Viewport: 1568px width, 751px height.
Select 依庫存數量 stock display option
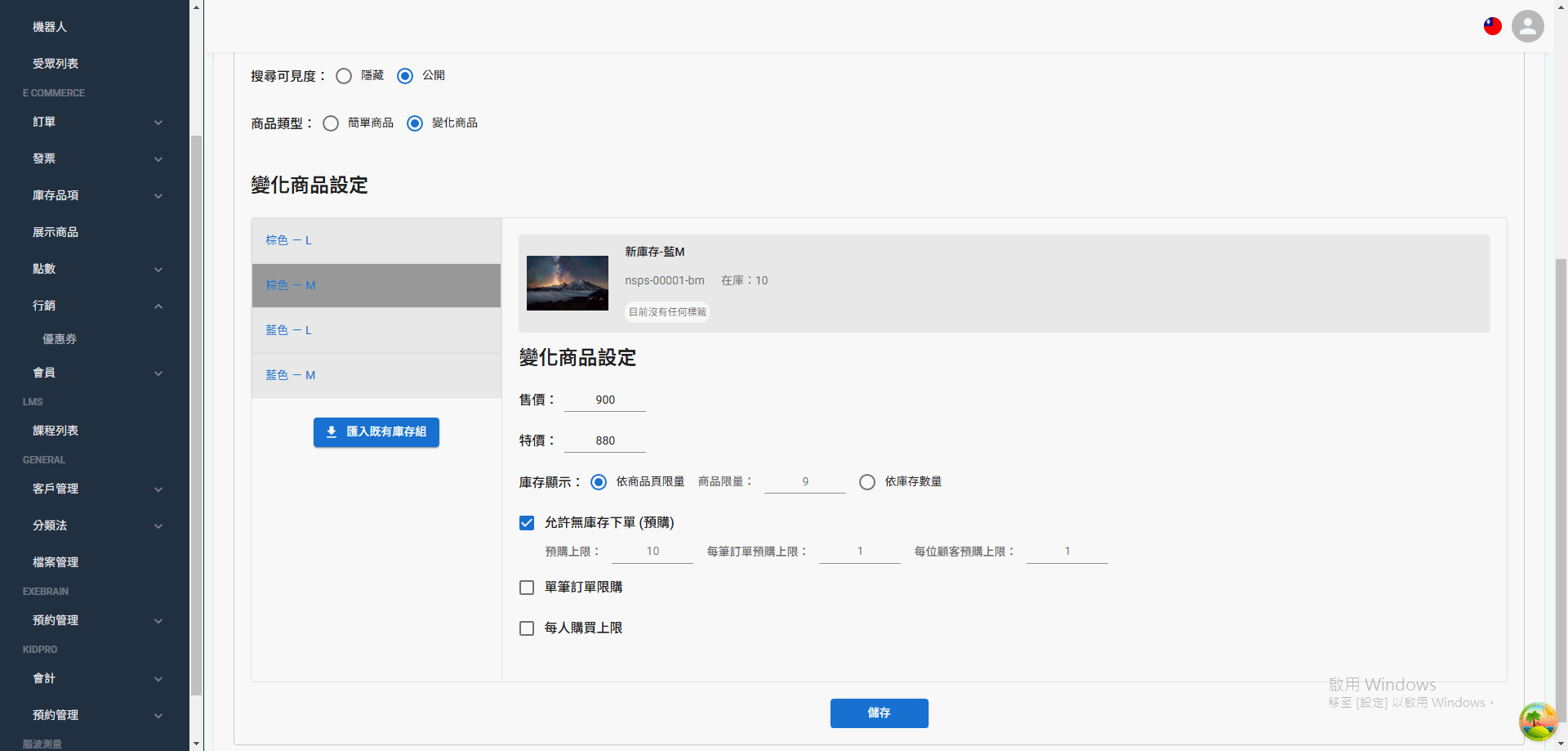coord(867,482)
